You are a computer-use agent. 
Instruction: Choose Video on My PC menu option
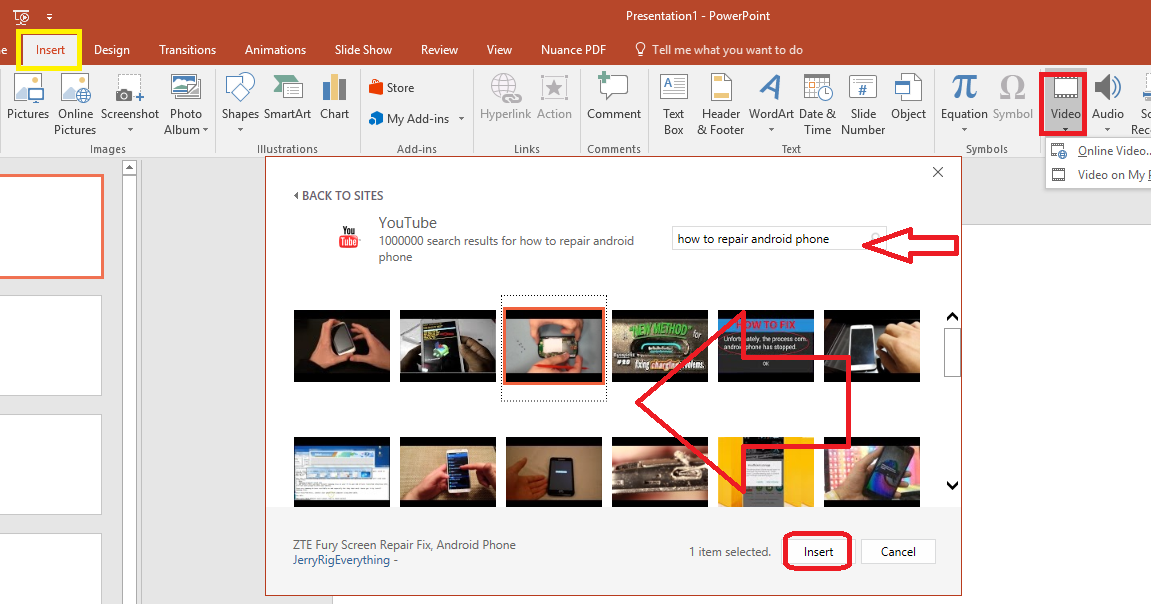point(1105,174)
